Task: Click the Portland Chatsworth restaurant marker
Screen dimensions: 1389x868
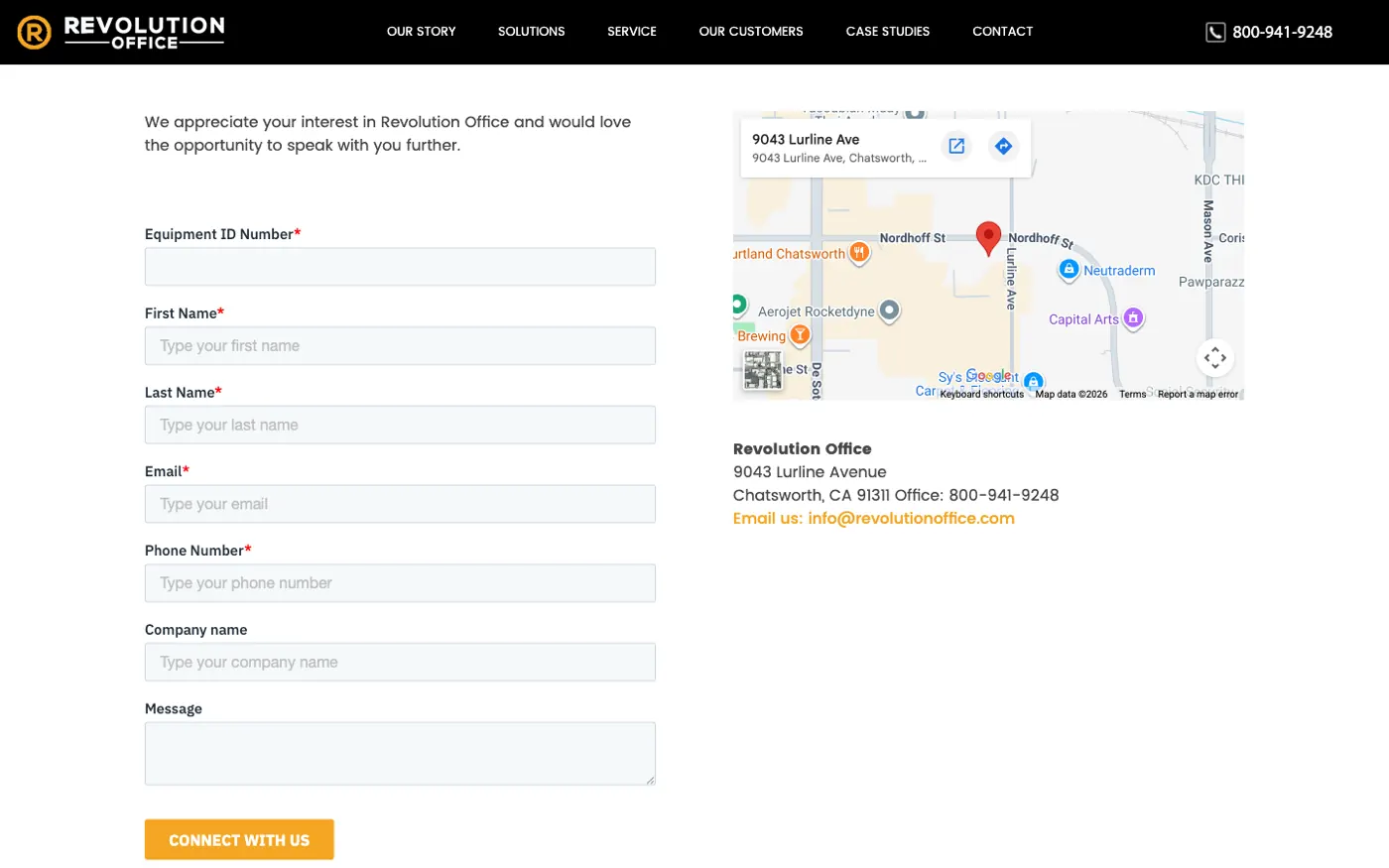Action: pos(859,253)
